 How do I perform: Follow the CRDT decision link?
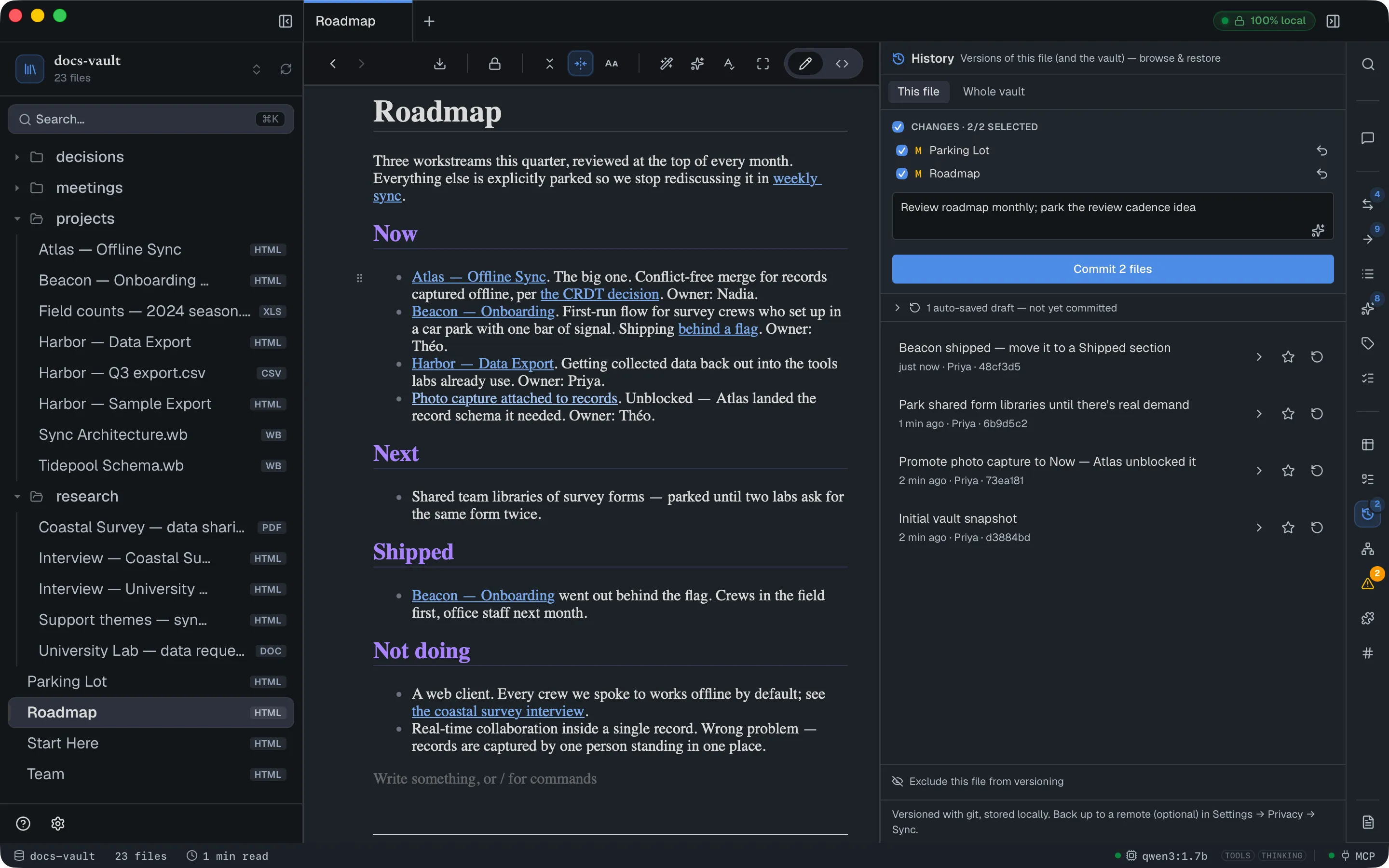click(x=599, y=294)
